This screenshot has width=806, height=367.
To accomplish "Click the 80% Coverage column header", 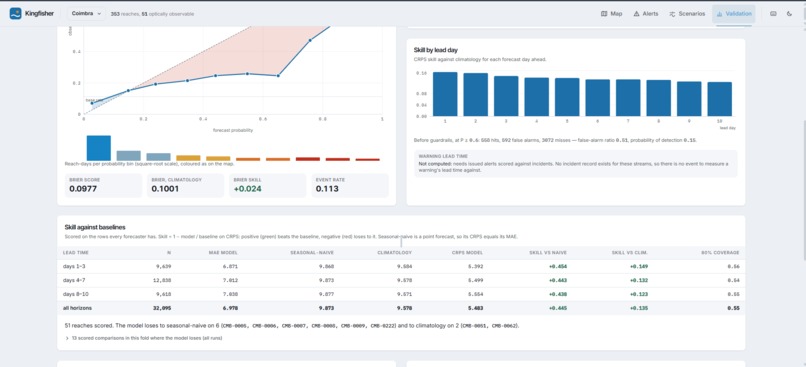I will (720, 252).
